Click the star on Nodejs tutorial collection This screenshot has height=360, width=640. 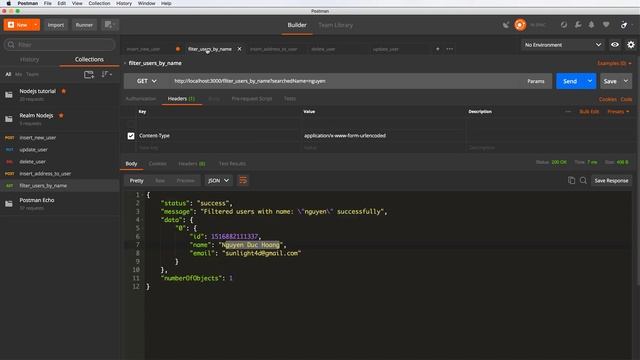coord(64,91)
